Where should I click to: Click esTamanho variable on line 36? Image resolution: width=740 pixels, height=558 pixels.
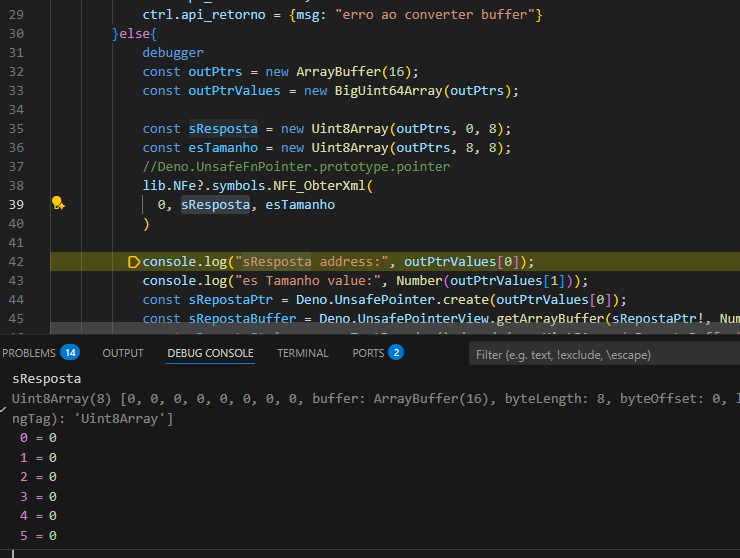pyautogui.click(x=223, y=148)
